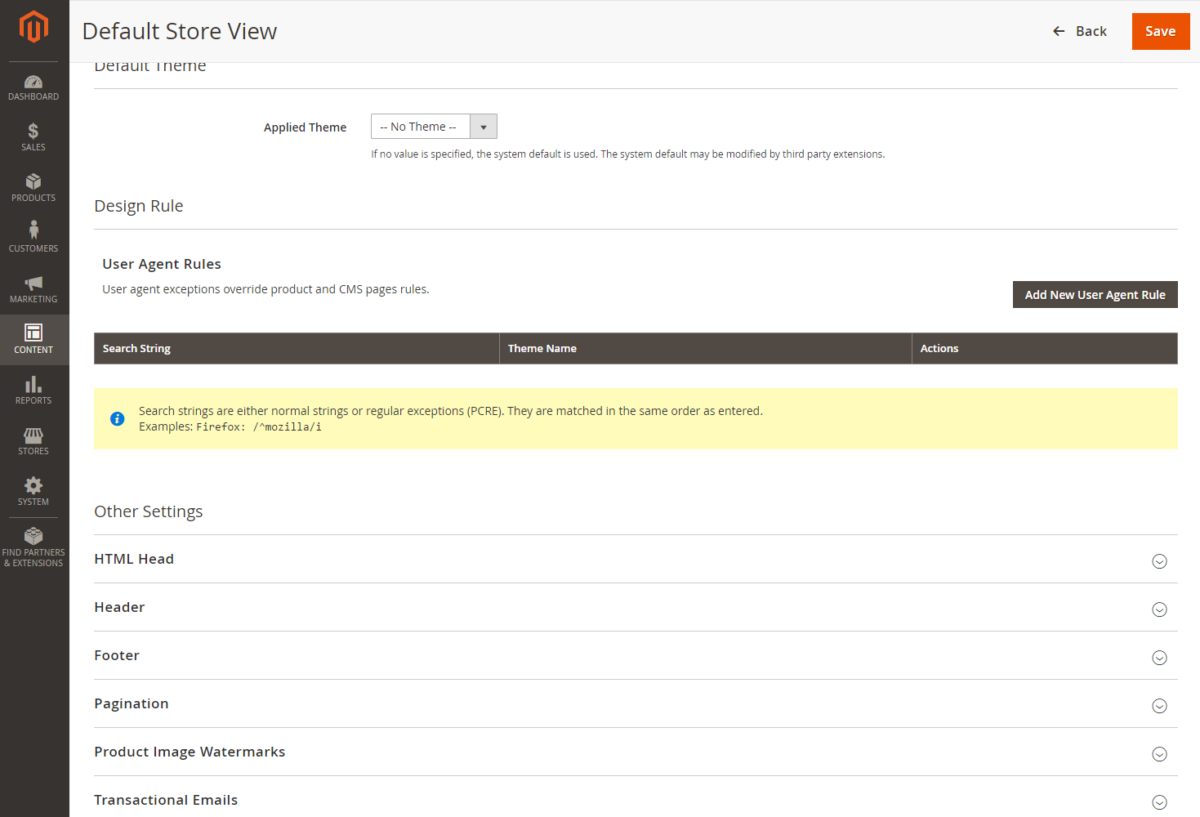Click the Stores sidebar icon
This screenshot has width=1200, height=817.
point(33,441)
